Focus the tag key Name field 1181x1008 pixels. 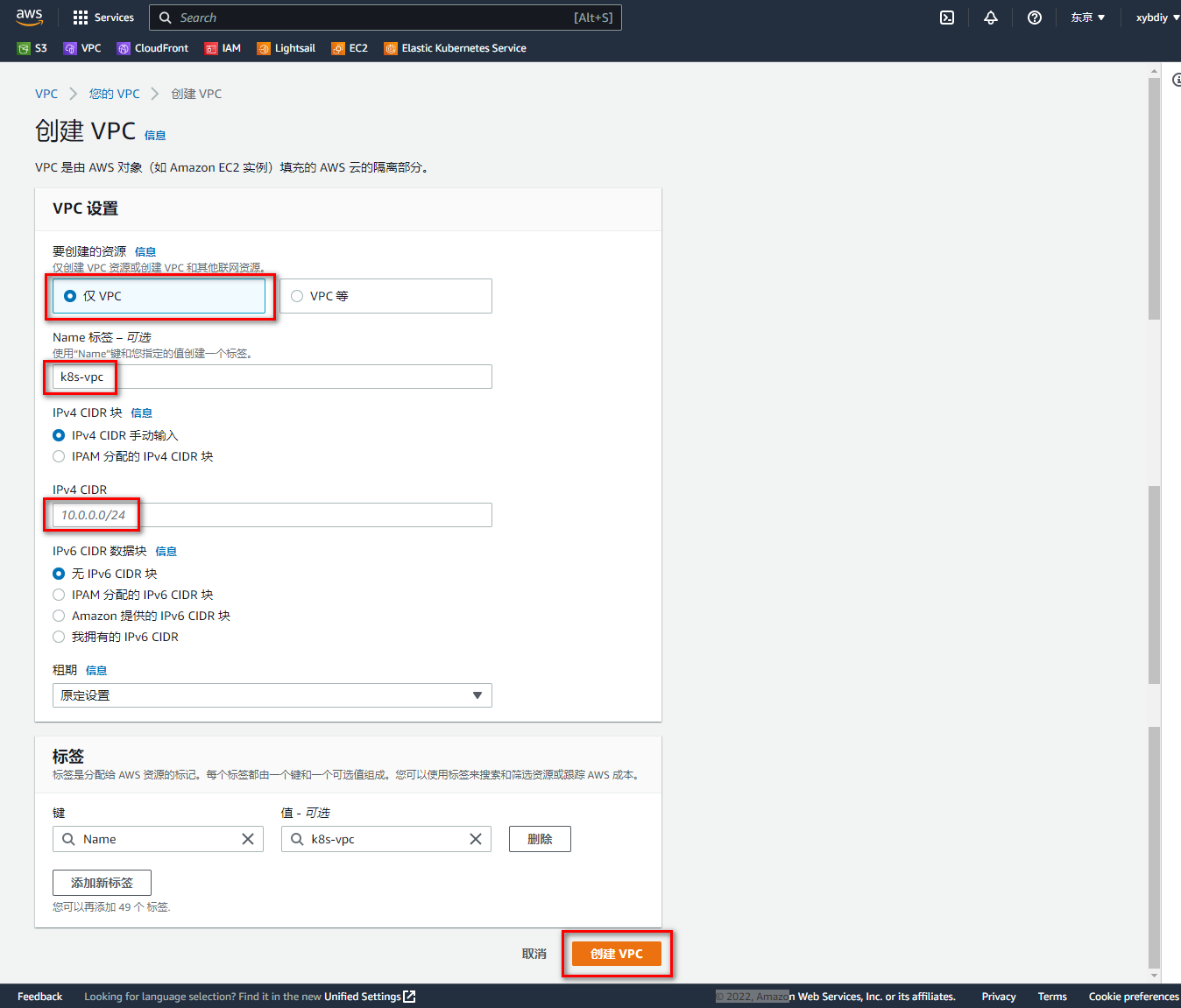point(158,839)
